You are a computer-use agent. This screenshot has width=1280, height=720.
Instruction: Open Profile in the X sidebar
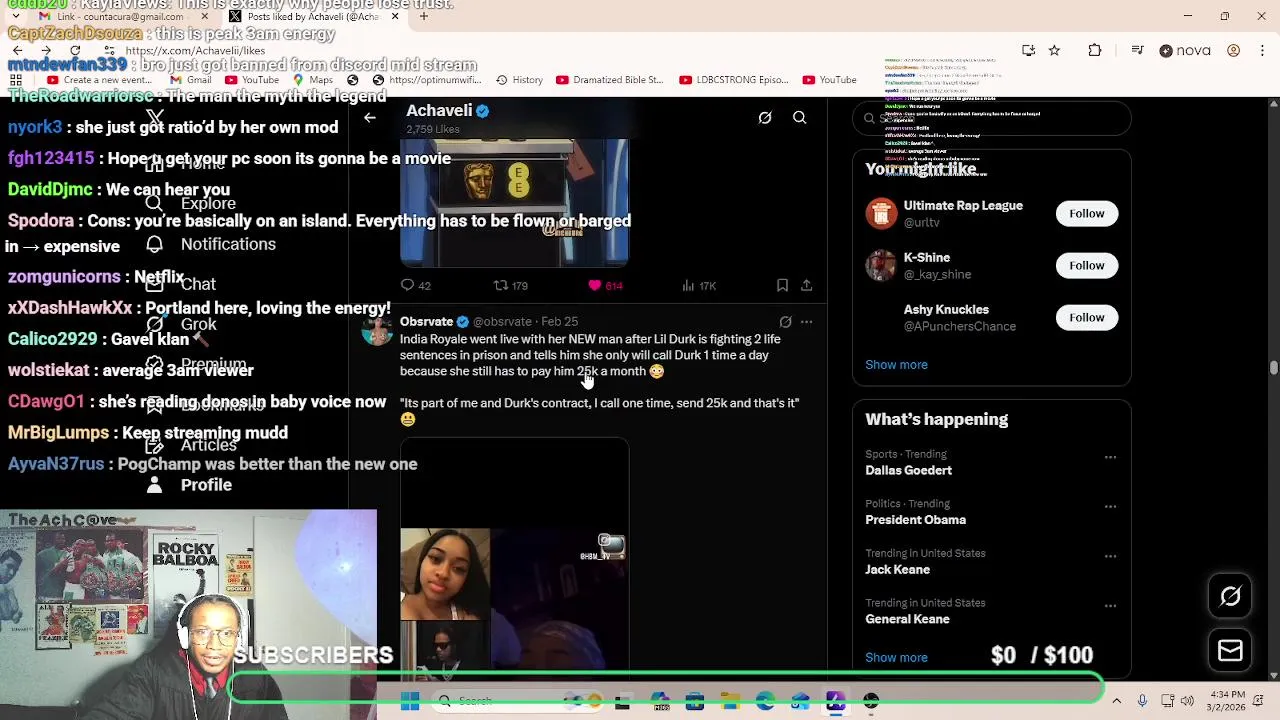pyautogui.click(x=189, y=485)
